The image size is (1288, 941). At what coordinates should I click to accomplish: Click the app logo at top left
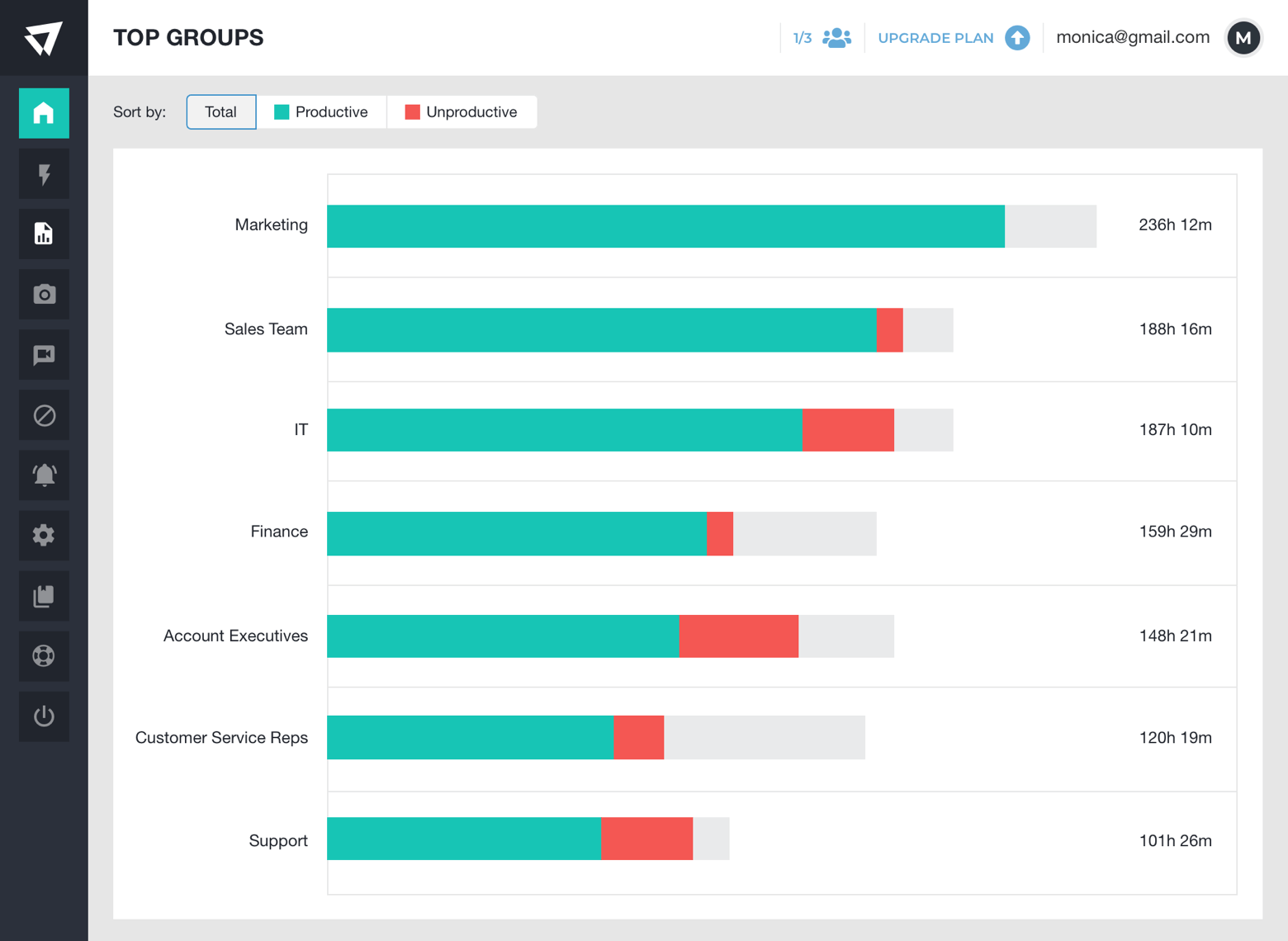[x=44, y=38]
